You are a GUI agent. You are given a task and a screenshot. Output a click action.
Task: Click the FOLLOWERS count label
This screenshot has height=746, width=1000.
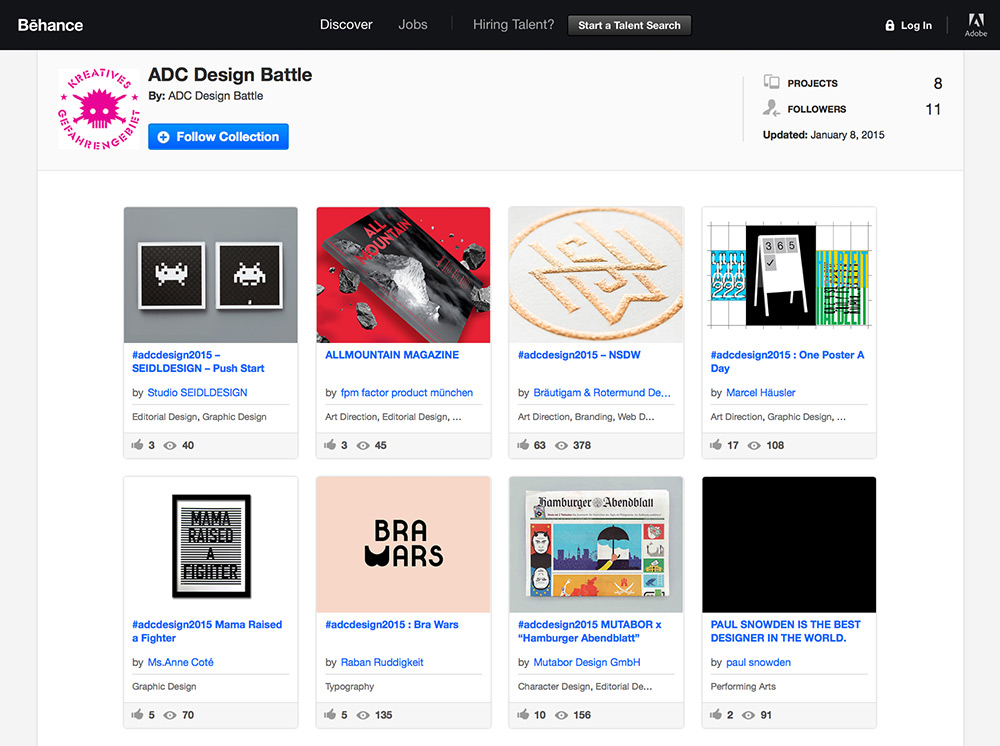817,109
